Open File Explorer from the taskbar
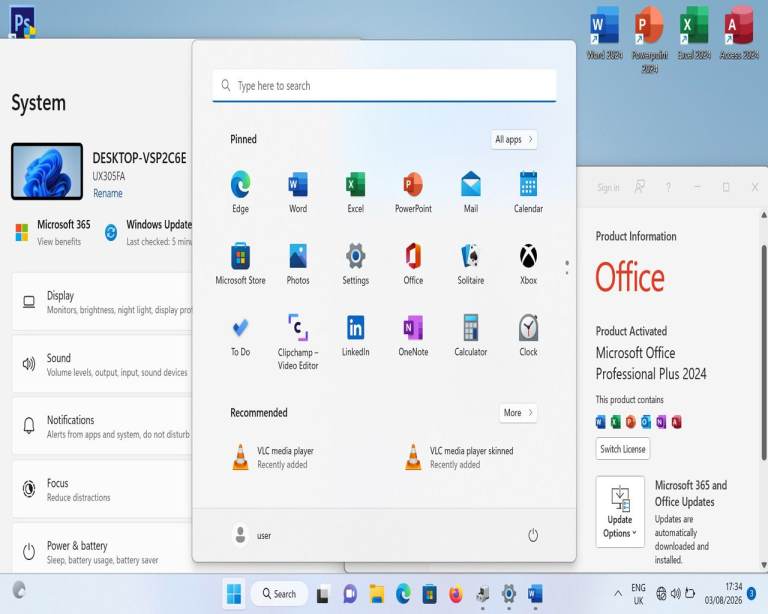 [377, 594]
